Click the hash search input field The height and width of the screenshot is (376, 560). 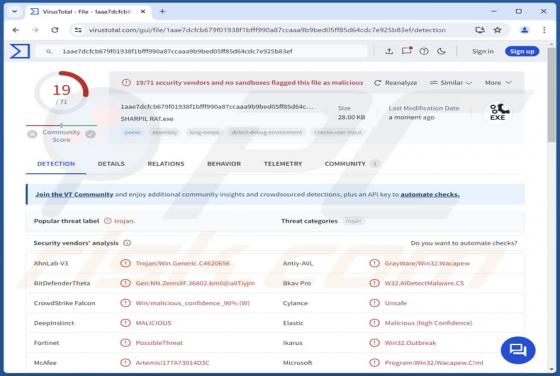coord(204,51)
